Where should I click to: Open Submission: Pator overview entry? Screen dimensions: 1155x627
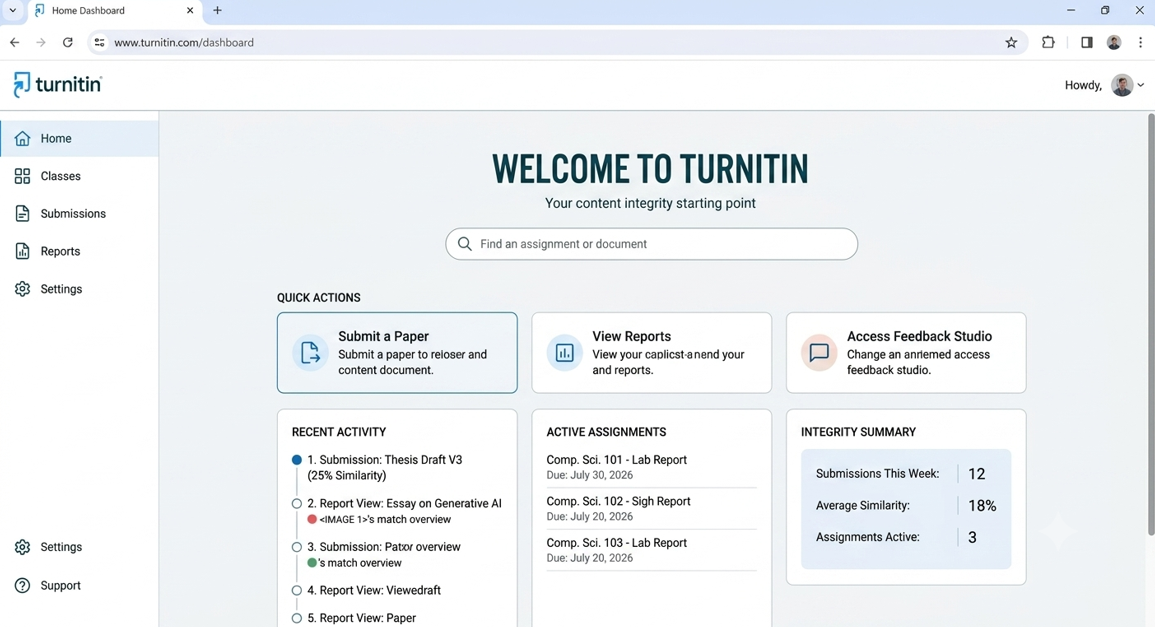pyautogui.click(x=384, y=547)
